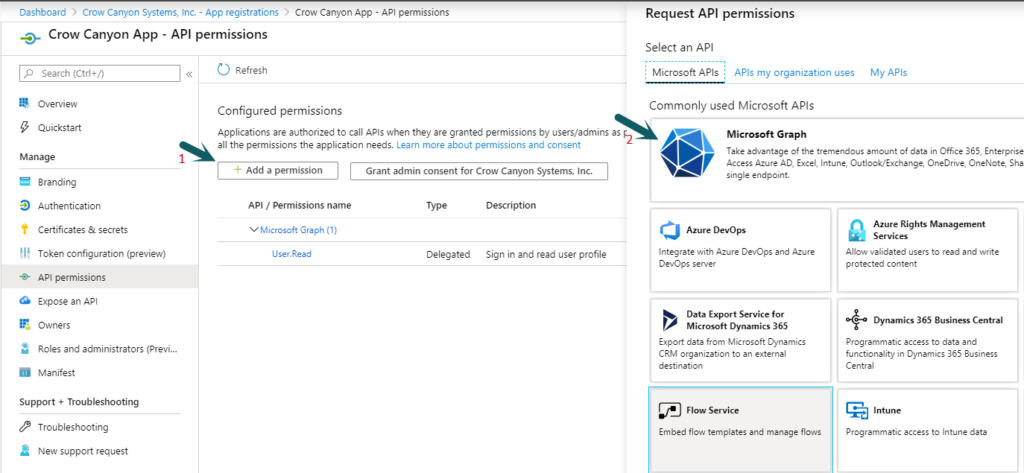Image resolution: width=1024 pixels, height=473 pixels.
Task: Click the Owners icon
Action: point(25,325)
